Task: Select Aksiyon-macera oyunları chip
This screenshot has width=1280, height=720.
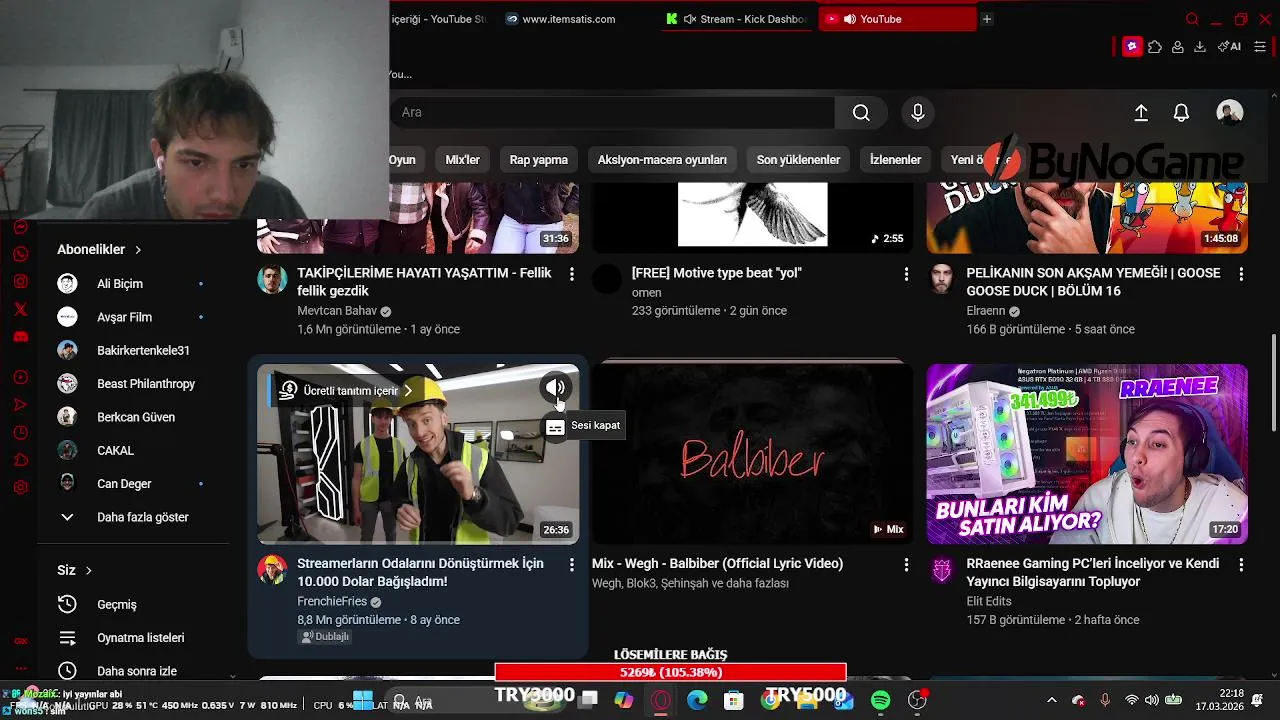Action: coord(662,160)
